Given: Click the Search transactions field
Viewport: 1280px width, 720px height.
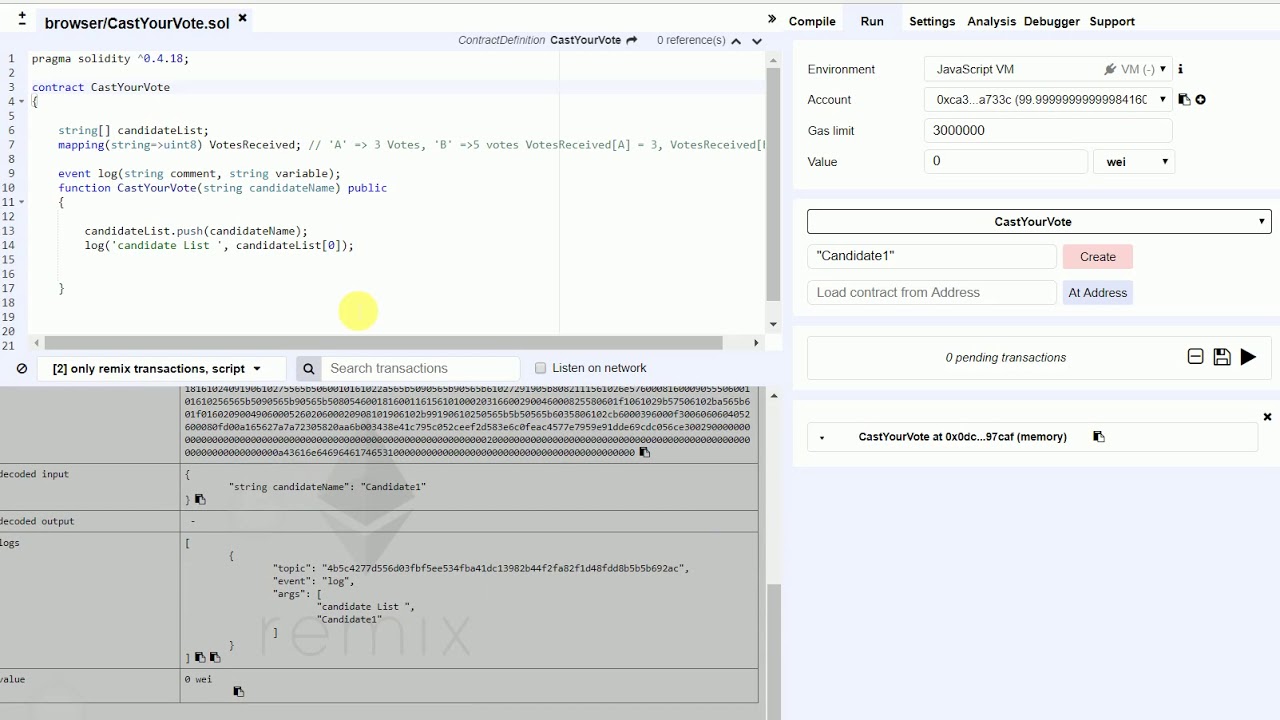Looking at the screenshot, I should pyautogui.click(x=421, y=368).
